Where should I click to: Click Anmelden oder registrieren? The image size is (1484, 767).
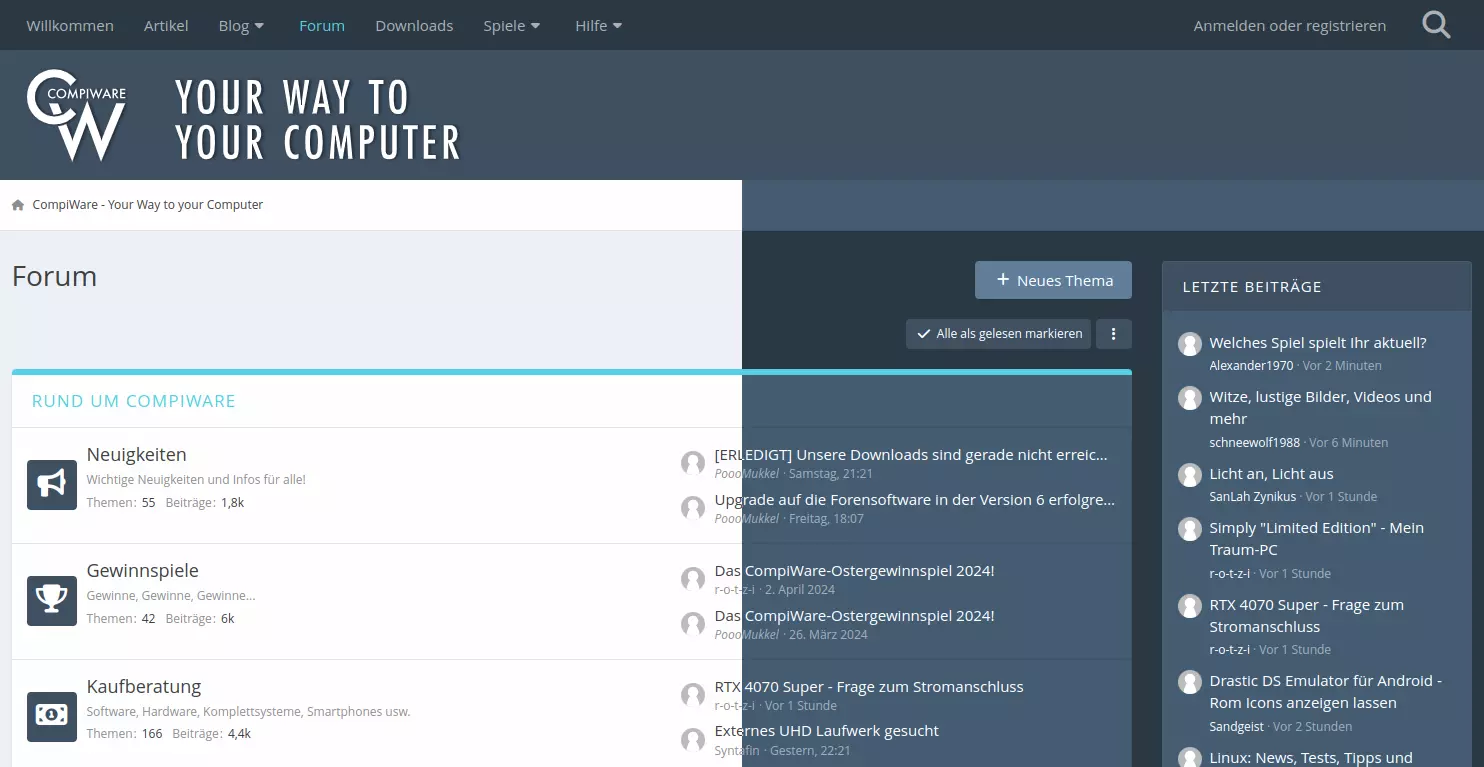[x=1290, y=25]
